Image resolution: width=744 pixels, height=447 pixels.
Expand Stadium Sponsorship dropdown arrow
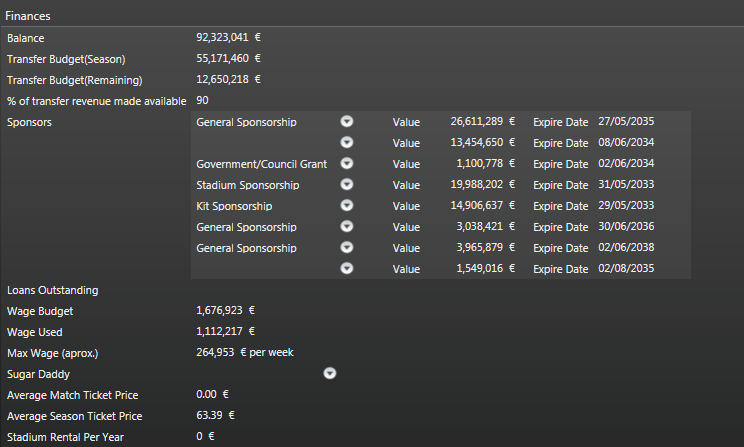click(x=347, y=184)
